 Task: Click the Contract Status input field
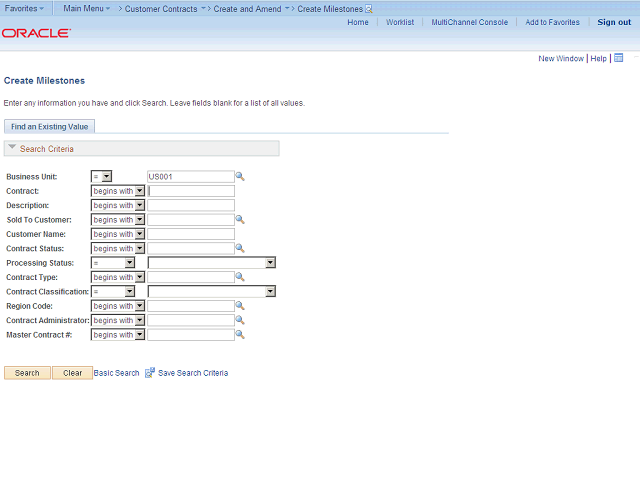(x=191, y=248)
